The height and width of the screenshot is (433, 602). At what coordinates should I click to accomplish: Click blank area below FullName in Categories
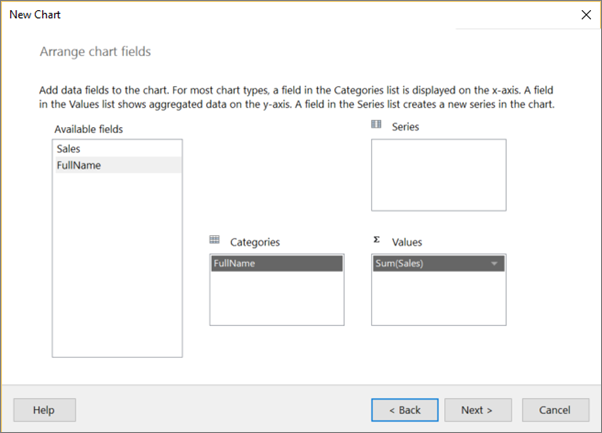pos(276,298)
